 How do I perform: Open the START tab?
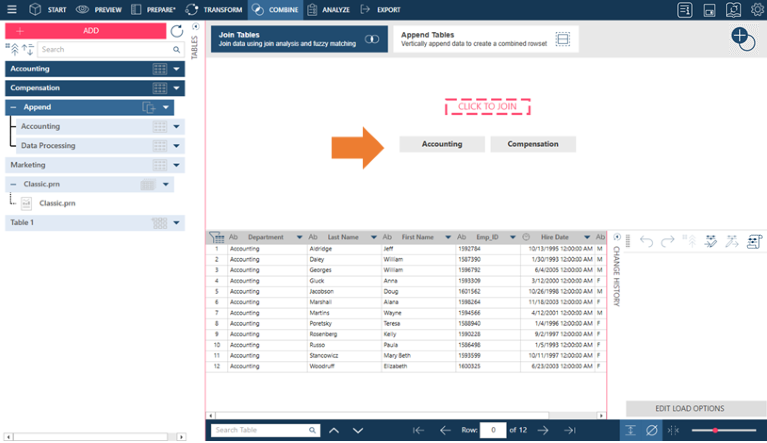click(47, 9)
